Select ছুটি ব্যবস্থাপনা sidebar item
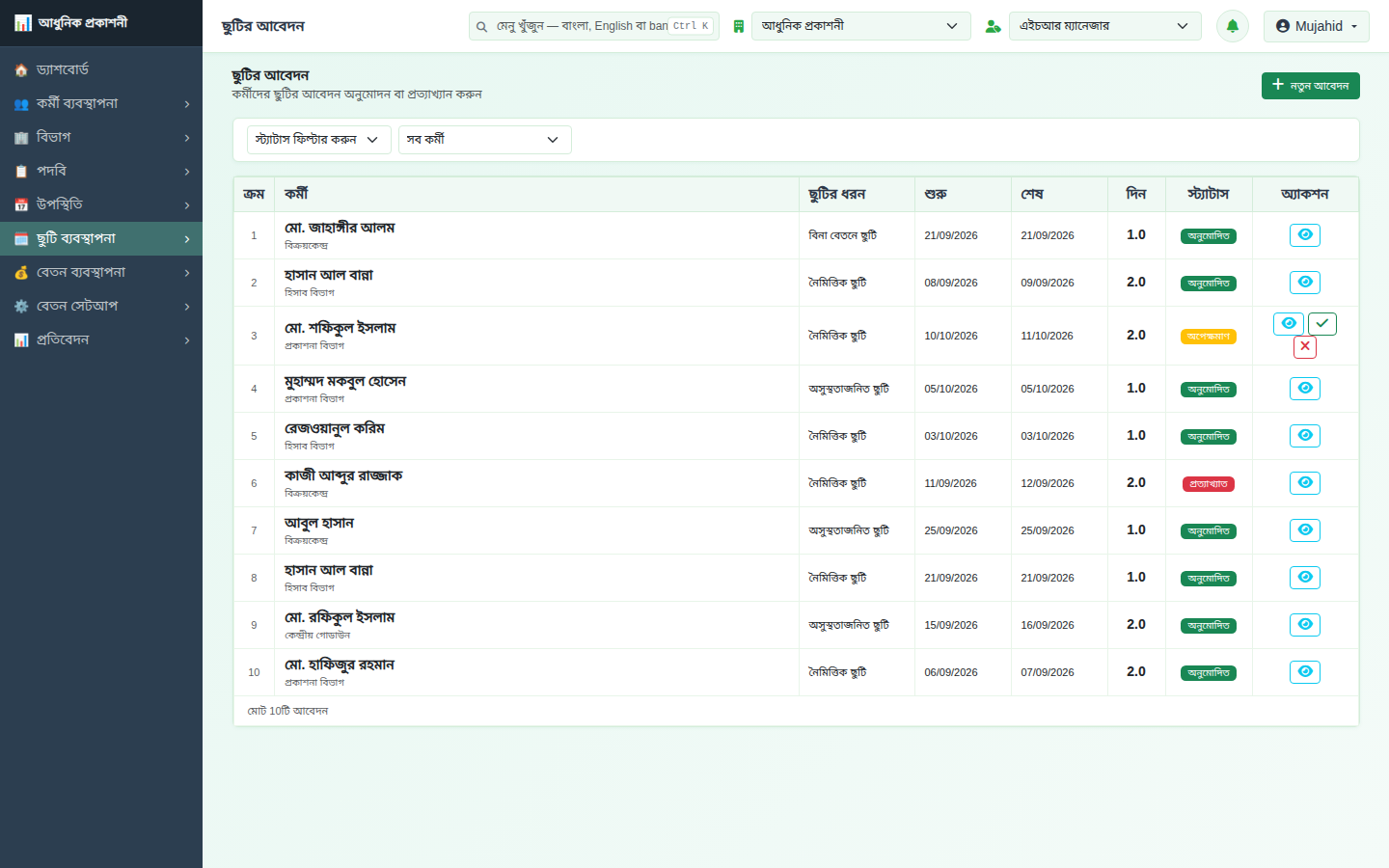This screenshot has width=1389, height=868. [x=101, y=238]
